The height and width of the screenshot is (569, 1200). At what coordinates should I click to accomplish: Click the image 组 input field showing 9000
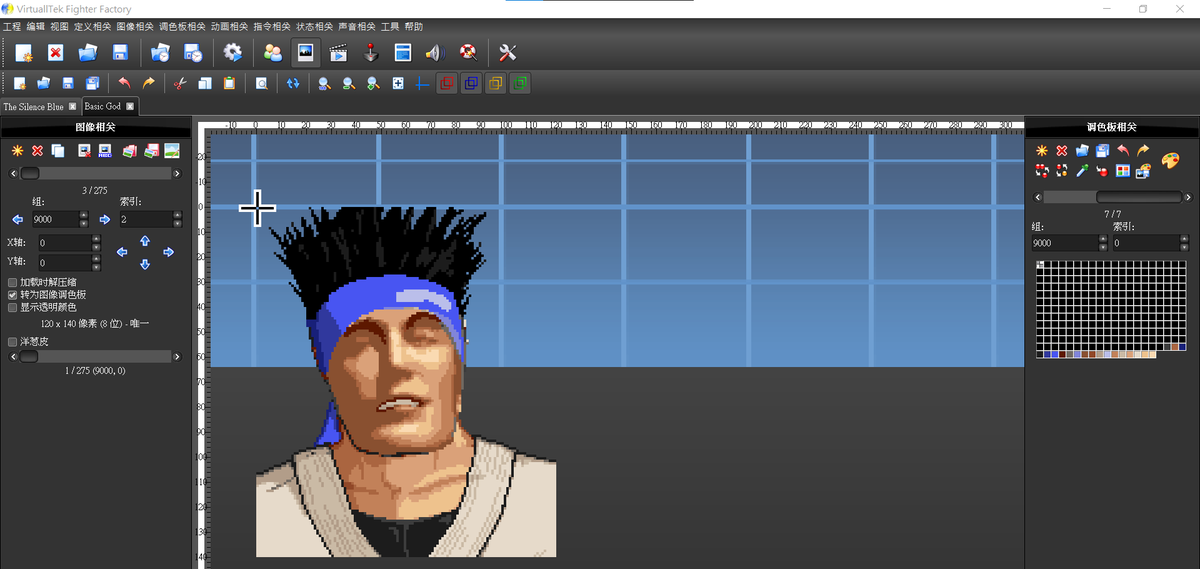pos(58,219)
